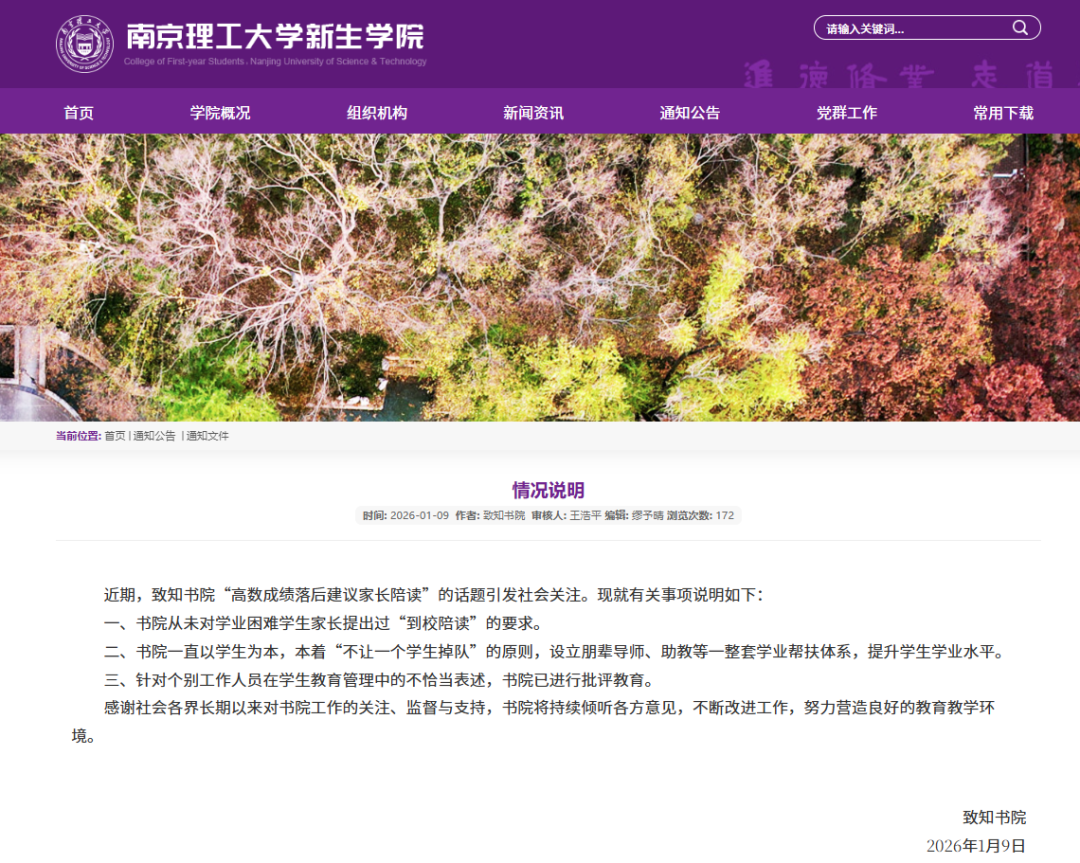This screenshot has width=1080, height=863.
Task: Click the 首页 breadcrumb link
Action: (x=115, y=436)
